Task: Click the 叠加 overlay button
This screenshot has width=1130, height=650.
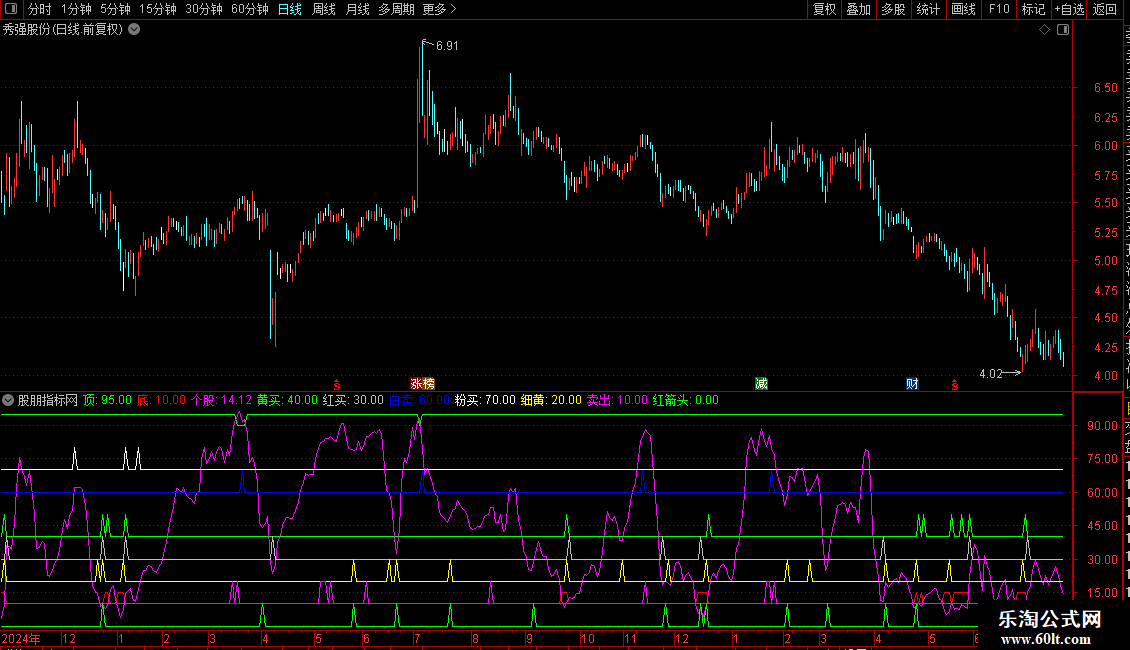Action: click(x=858, y=9)
